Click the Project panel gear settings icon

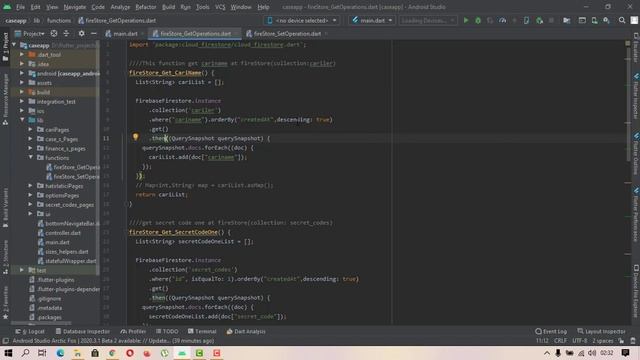[81, 33]
